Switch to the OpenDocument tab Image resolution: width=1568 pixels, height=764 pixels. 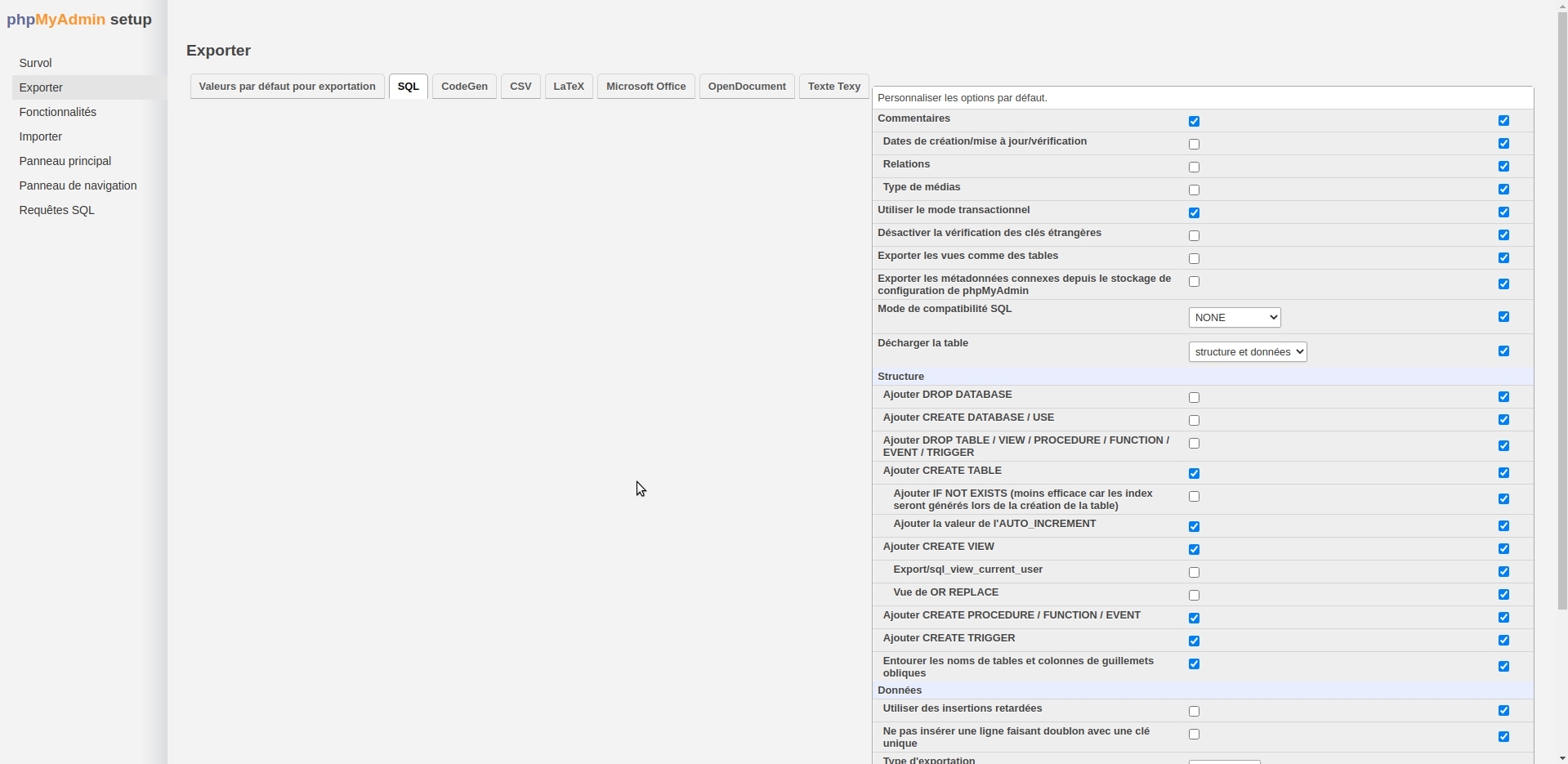pos(747,87)
